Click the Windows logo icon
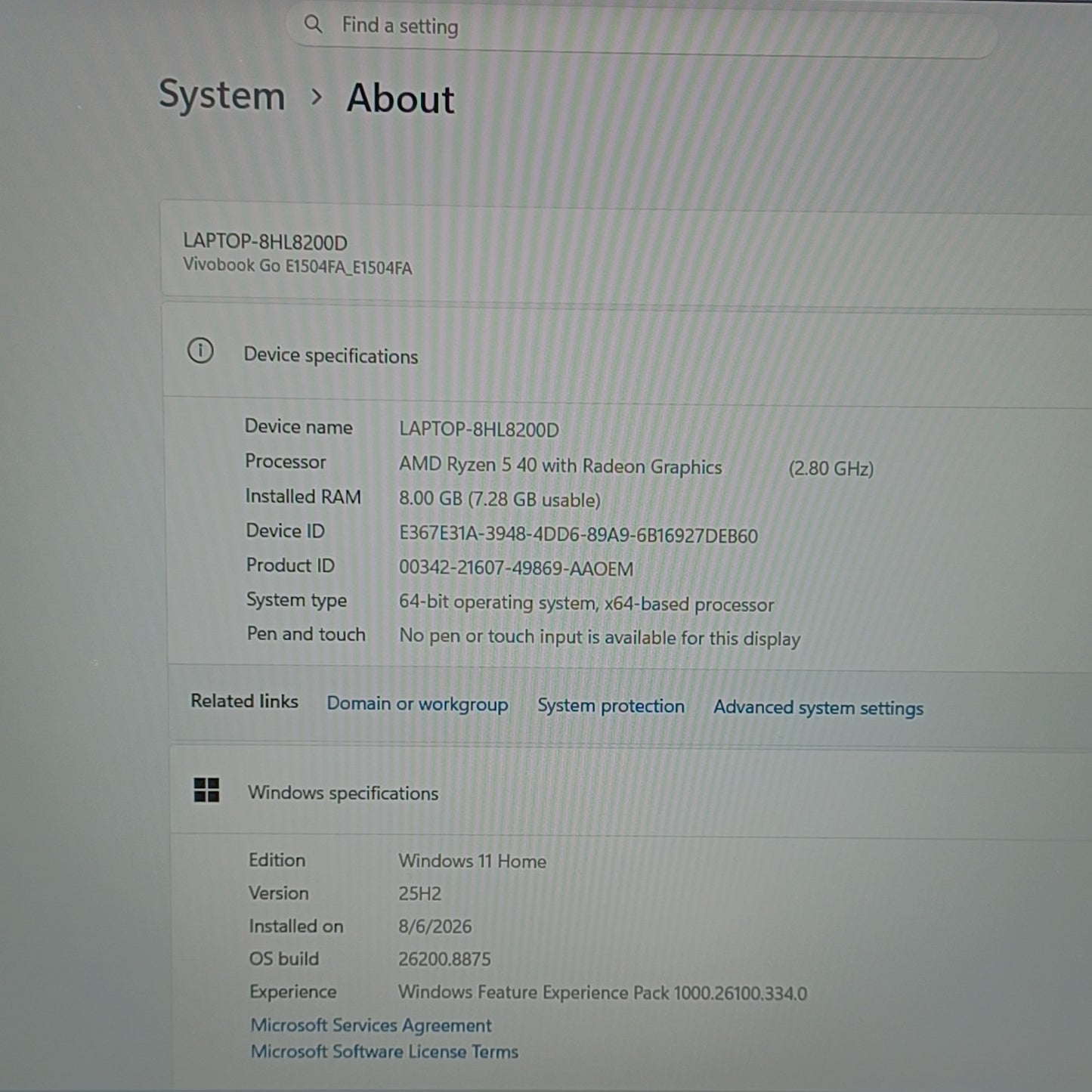Viewport: 1092px width, 1092px height. [206, 790]
